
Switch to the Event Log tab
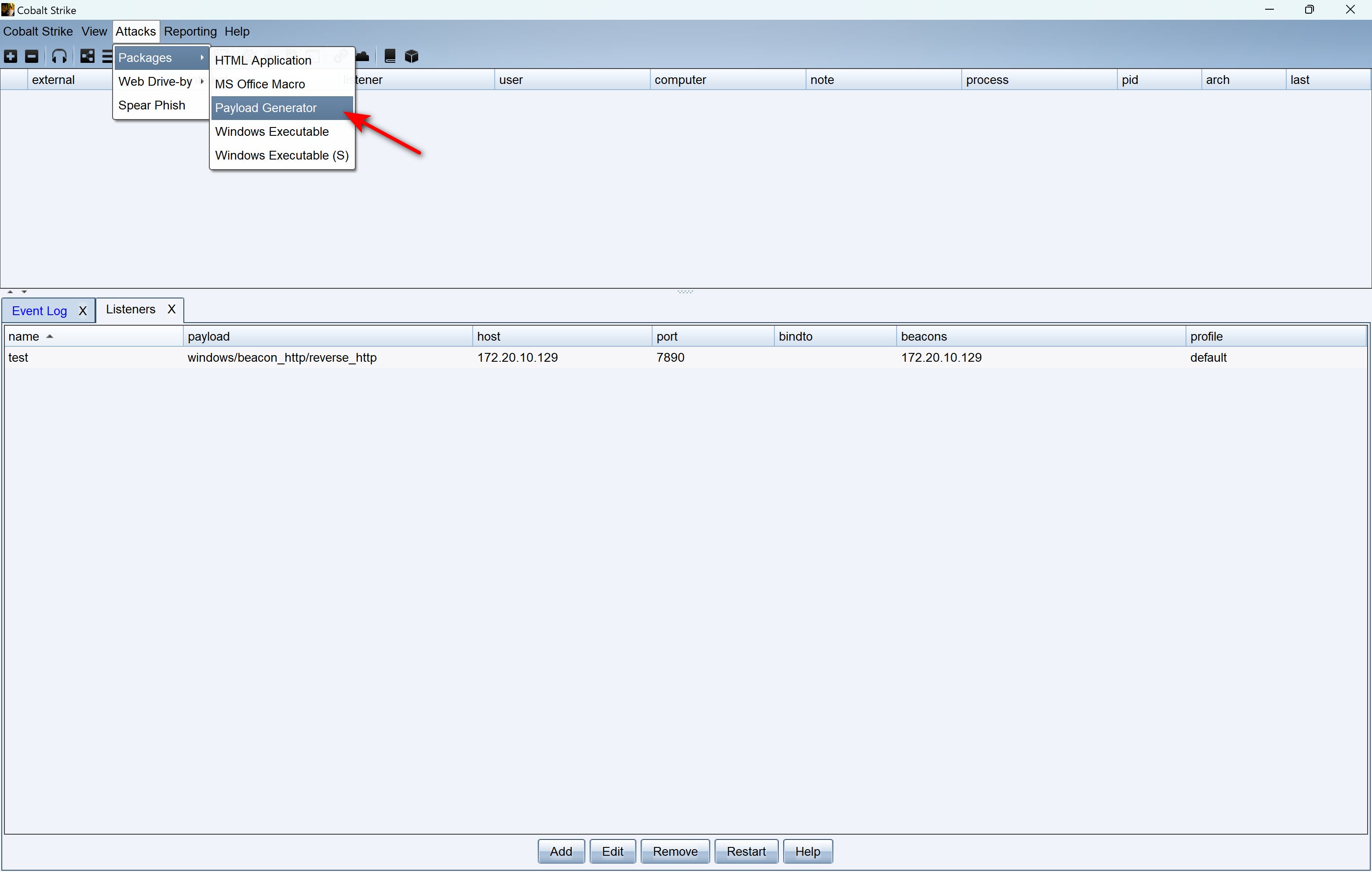pos(39,311)
